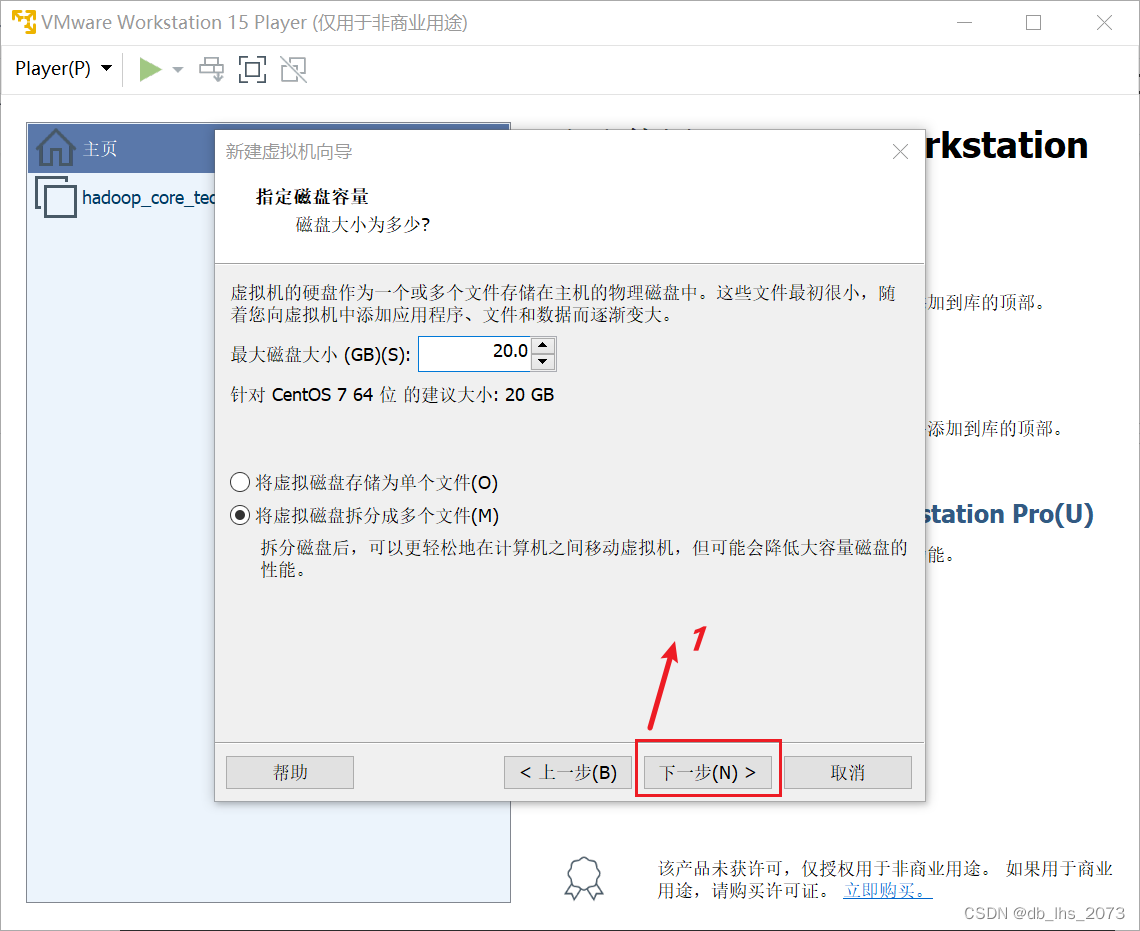Click the VMware logo in title bar
Screen dimensions: 1140x931
click(23, 22)
